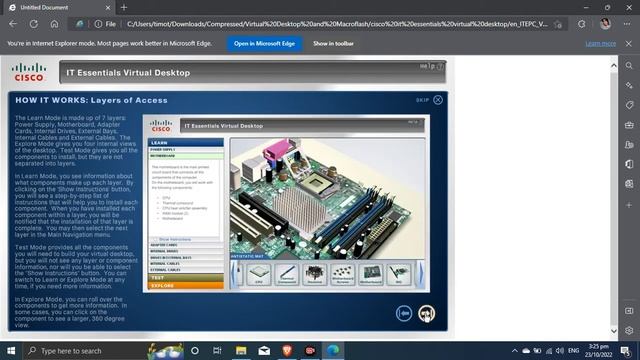Go to previous tutorial slide arrow button

tap(404, 313)
